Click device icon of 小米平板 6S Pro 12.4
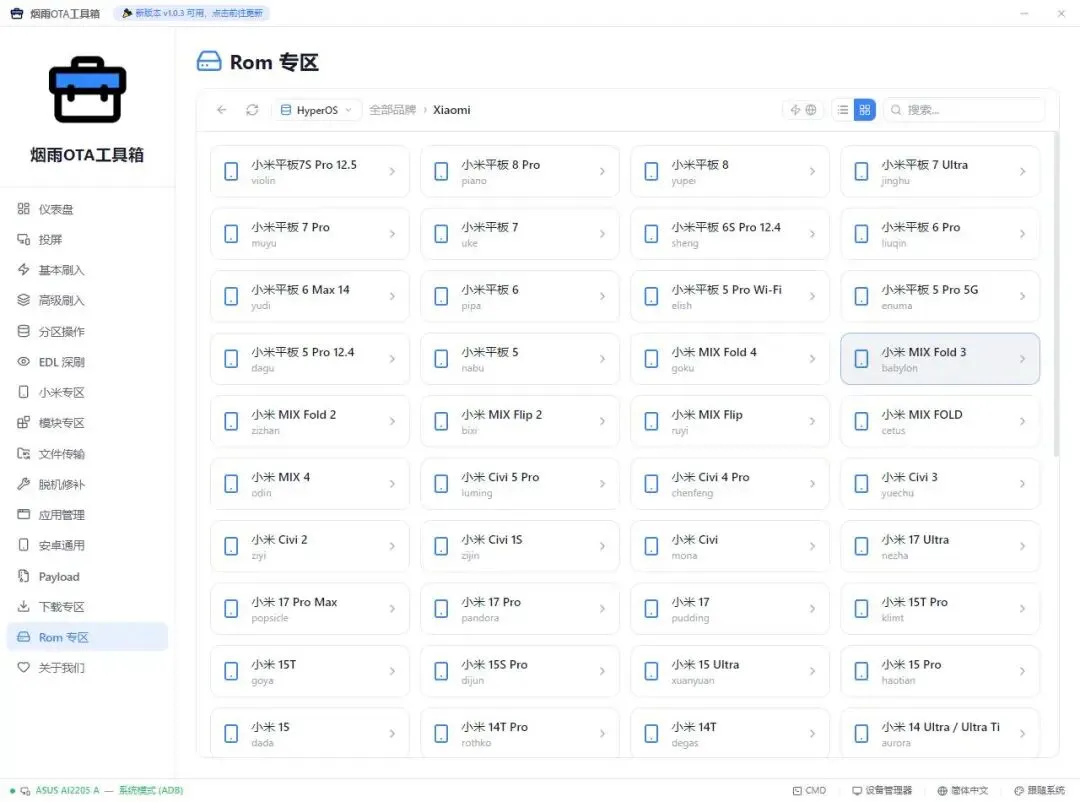This screenshot has width=1080, height=802. 651,234
